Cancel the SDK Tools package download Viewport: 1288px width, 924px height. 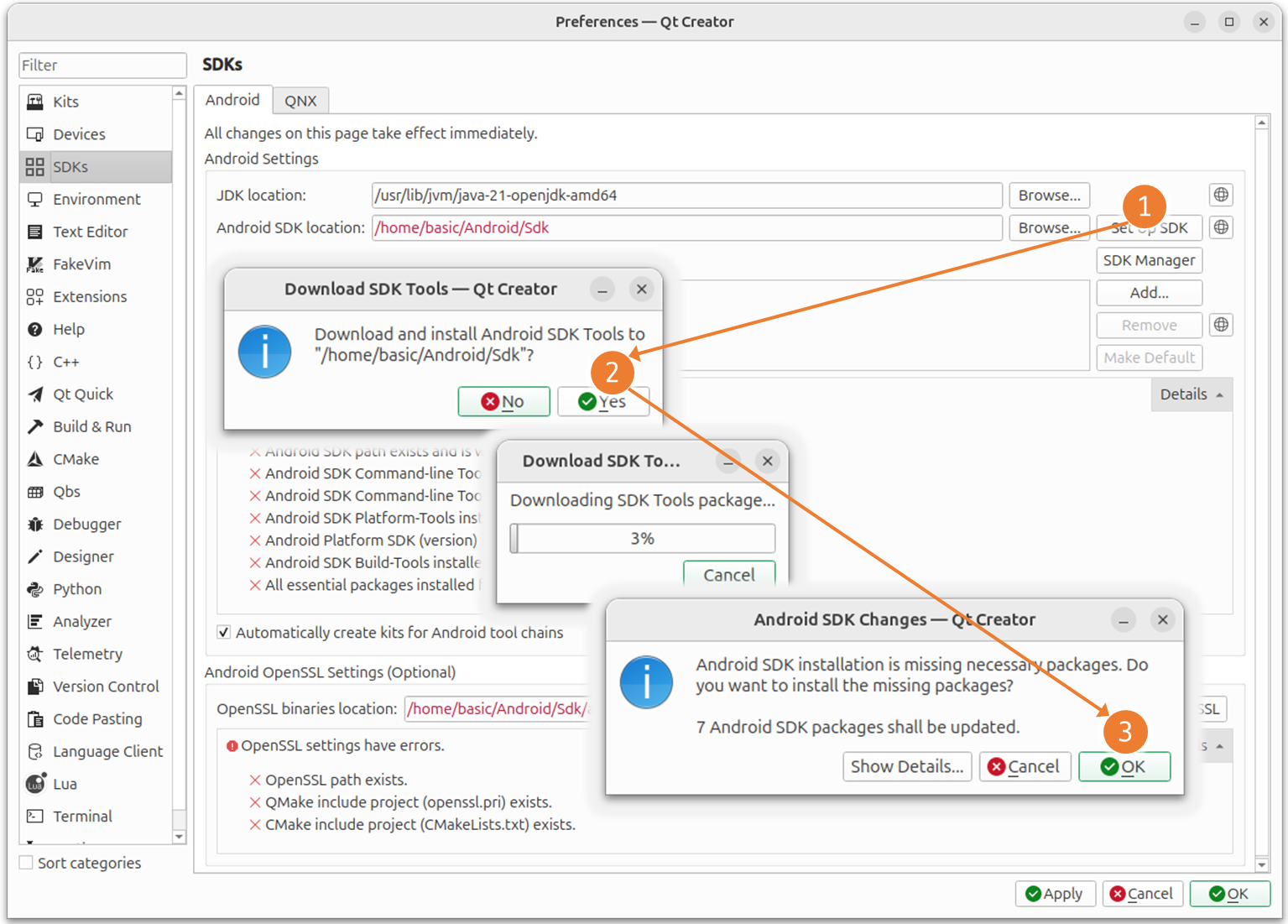(729, 574)
